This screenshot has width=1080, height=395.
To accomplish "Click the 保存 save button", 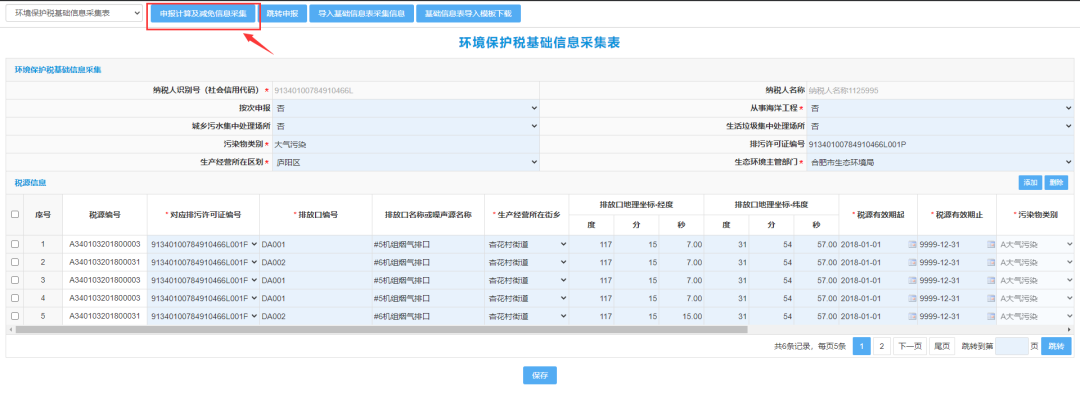I will (540, 376).
